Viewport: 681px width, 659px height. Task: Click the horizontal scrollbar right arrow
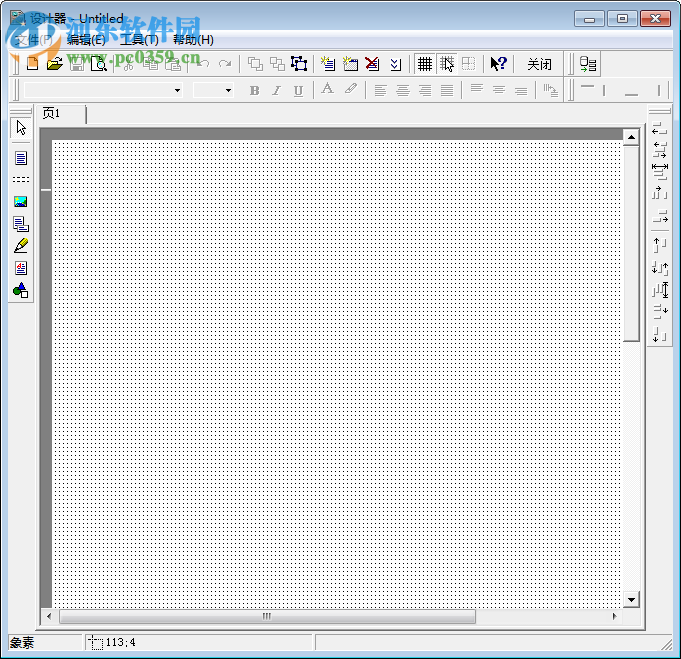click(x=614, y=616)
